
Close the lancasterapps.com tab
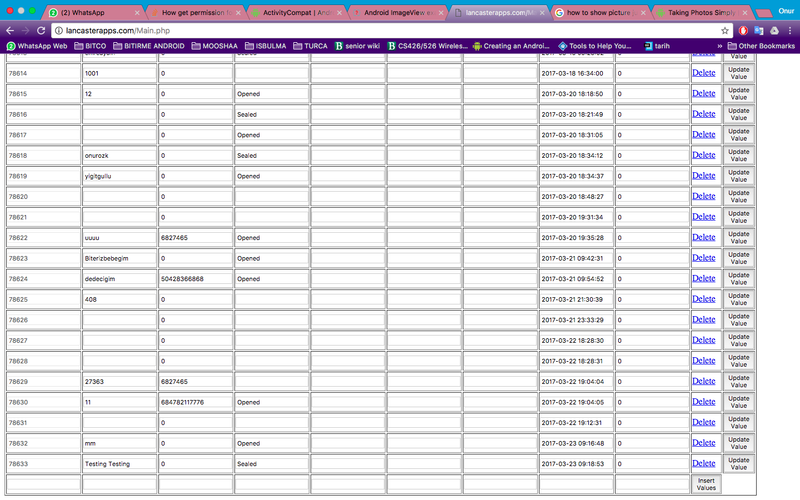(x=542, y=13)
